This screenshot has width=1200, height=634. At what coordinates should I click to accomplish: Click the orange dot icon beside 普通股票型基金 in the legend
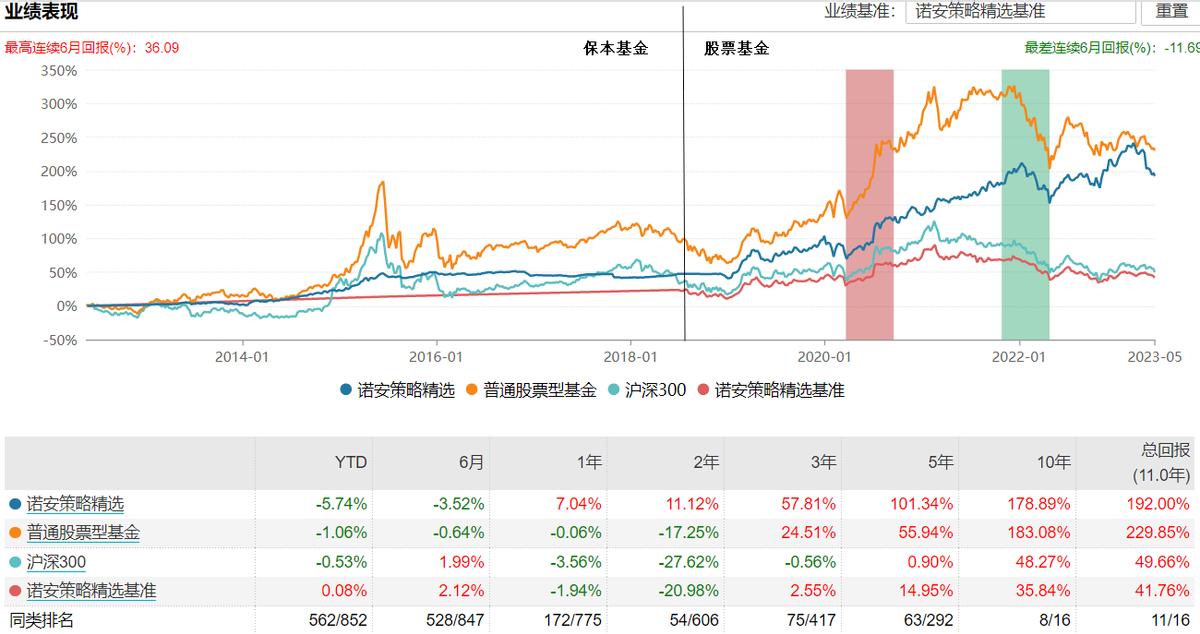tap(471, 390)
